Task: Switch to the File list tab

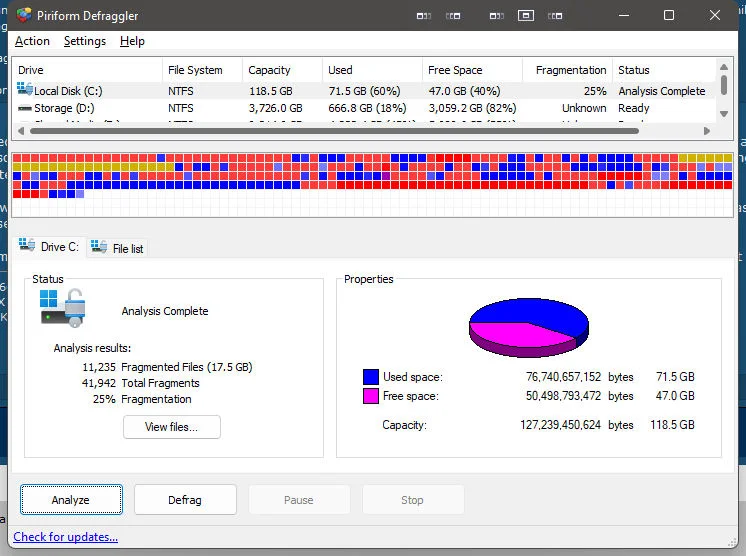Action: tap(117, 248)
